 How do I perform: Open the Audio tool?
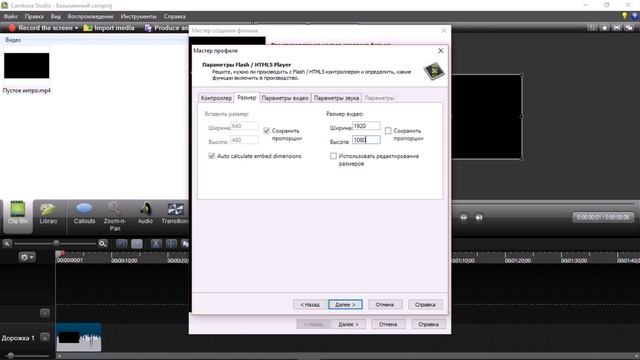tap(145, 213)
